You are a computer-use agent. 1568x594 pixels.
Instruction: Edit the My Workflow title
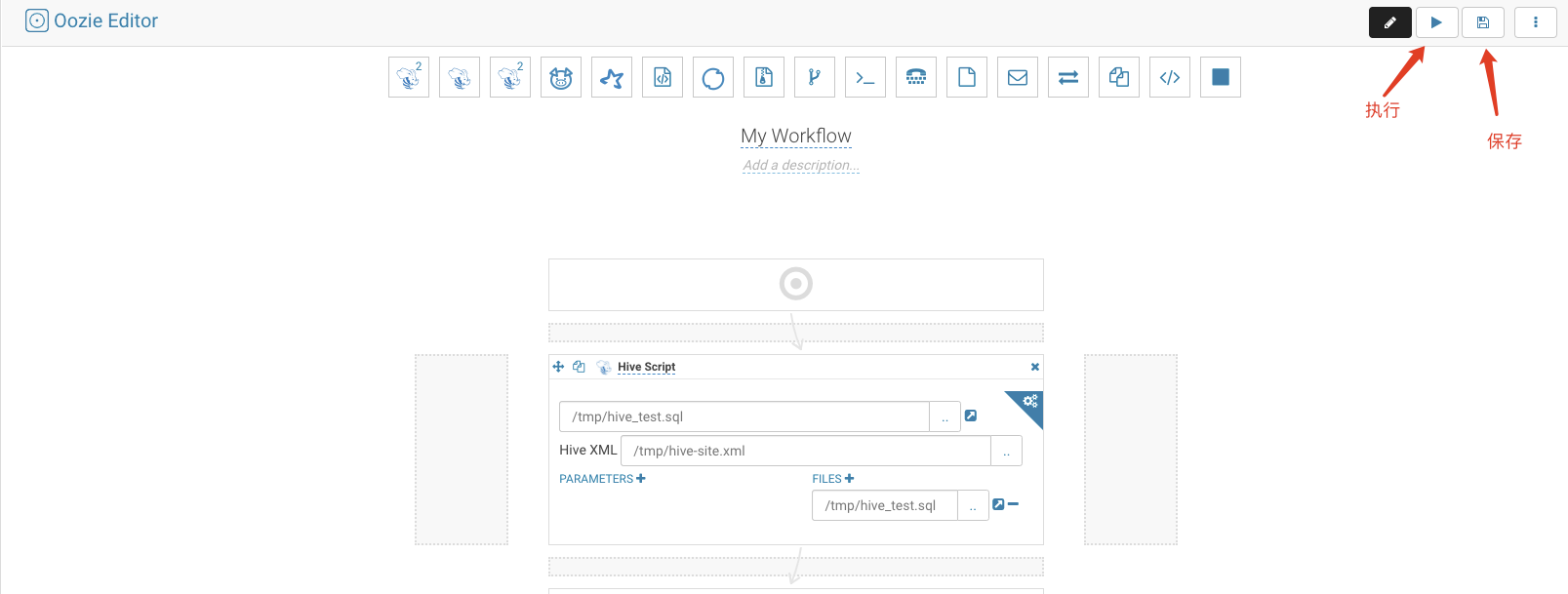(x=796, y=136)
